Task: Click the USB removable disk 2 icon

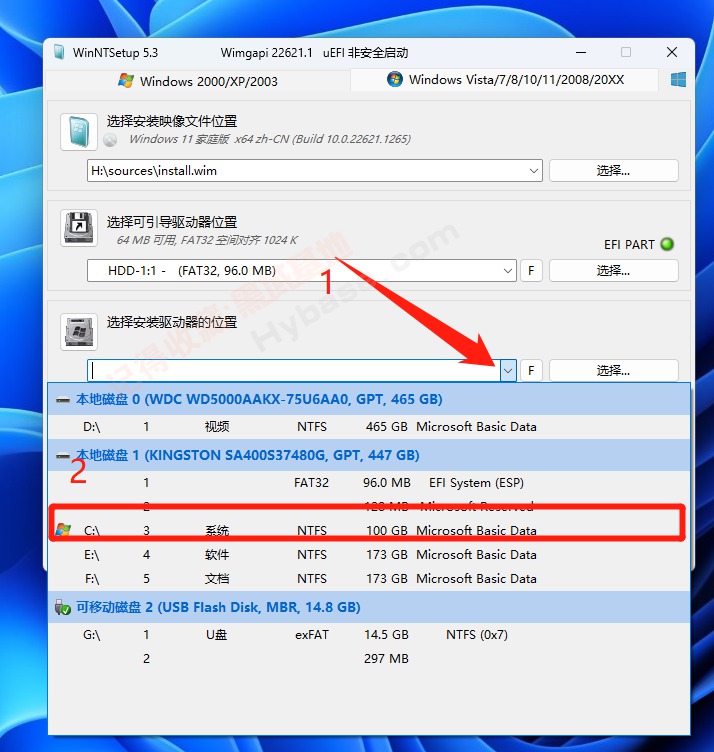Action: [63, 607]
